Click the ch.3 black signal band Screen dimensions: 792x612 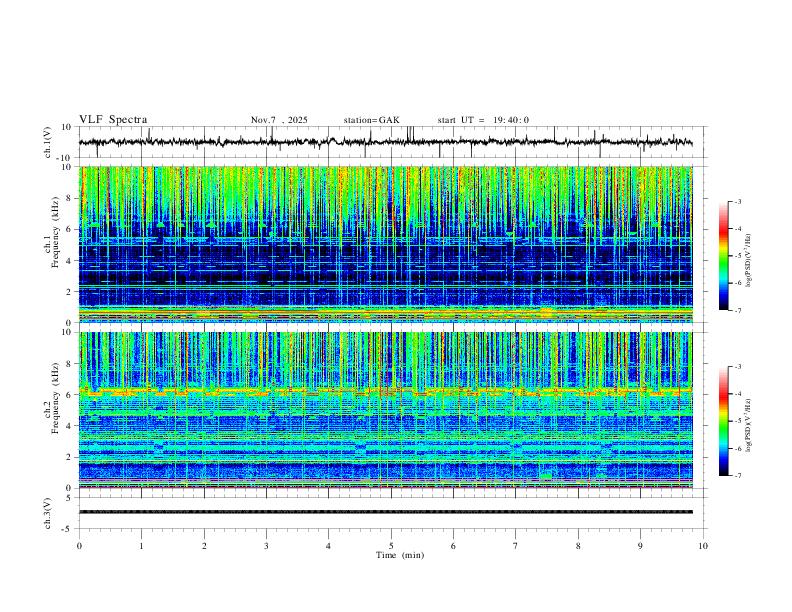385,512
